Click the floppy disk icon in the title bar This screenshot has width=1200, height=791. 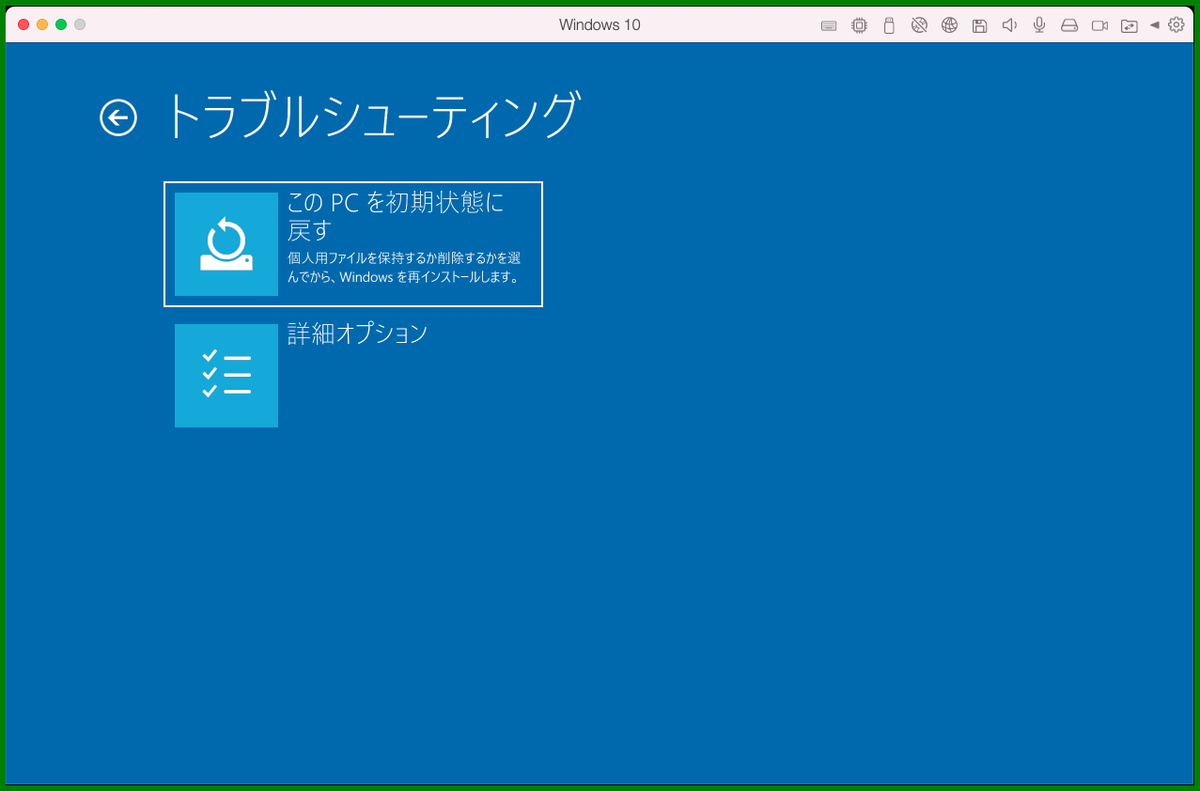click(x=980, y=25)
